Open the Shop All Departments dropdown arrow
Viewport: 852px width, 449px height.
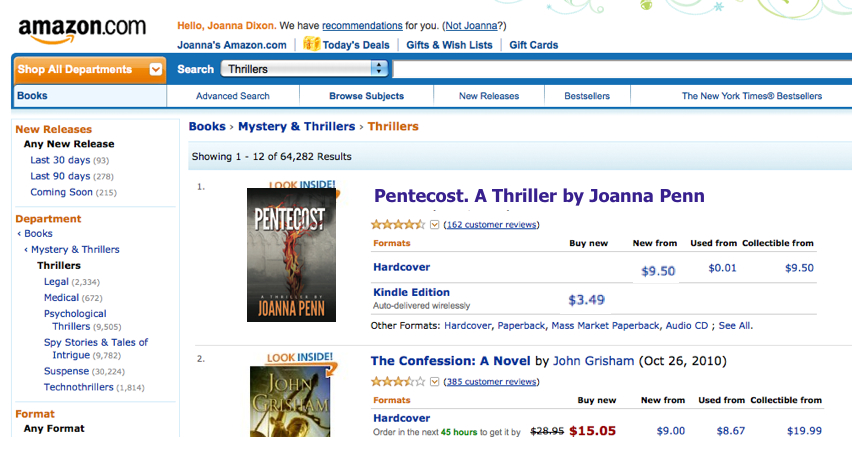pyautogui.click(x=155, y=70)
